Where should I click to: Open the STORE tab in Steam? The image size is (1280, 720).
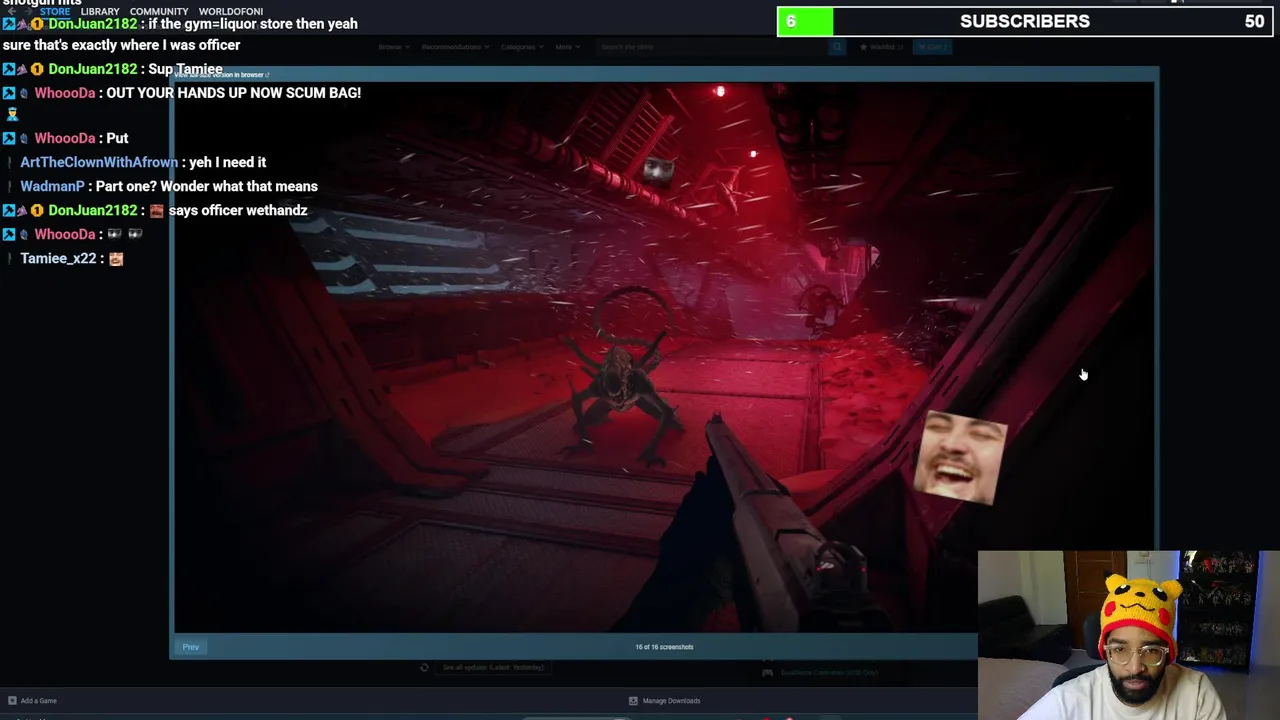coord(55,12)
